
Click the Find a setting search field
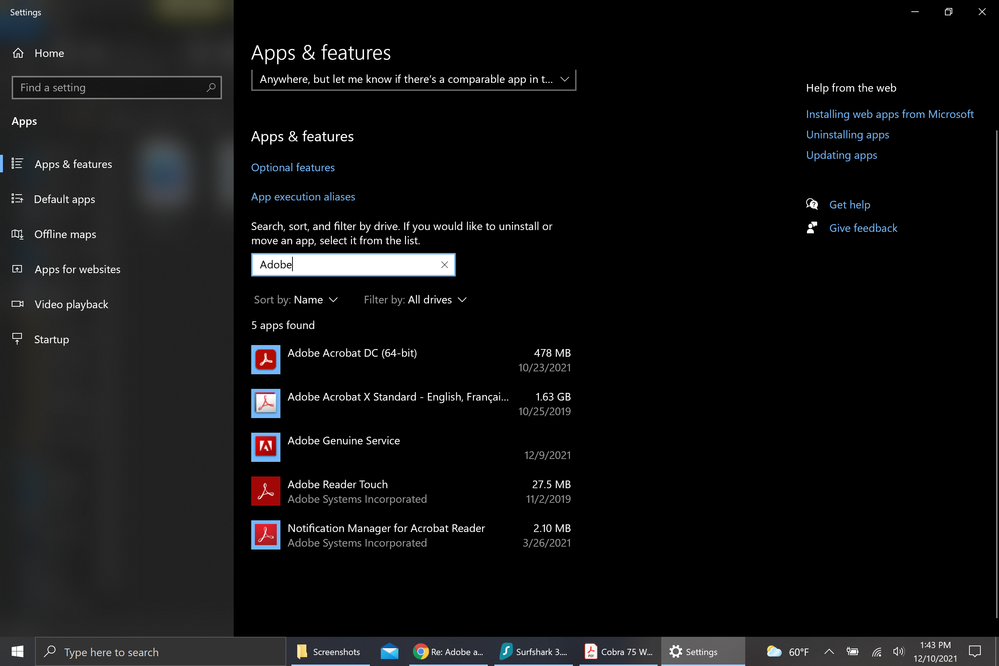[x=117, y=87]
